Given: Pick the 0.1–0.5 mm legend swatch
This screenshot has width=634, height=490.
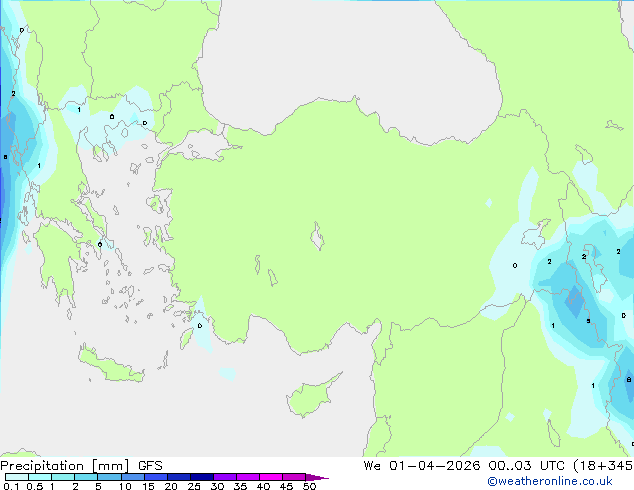Looking at the screenshot, I should pyautogui.click(x=17, y=477).
